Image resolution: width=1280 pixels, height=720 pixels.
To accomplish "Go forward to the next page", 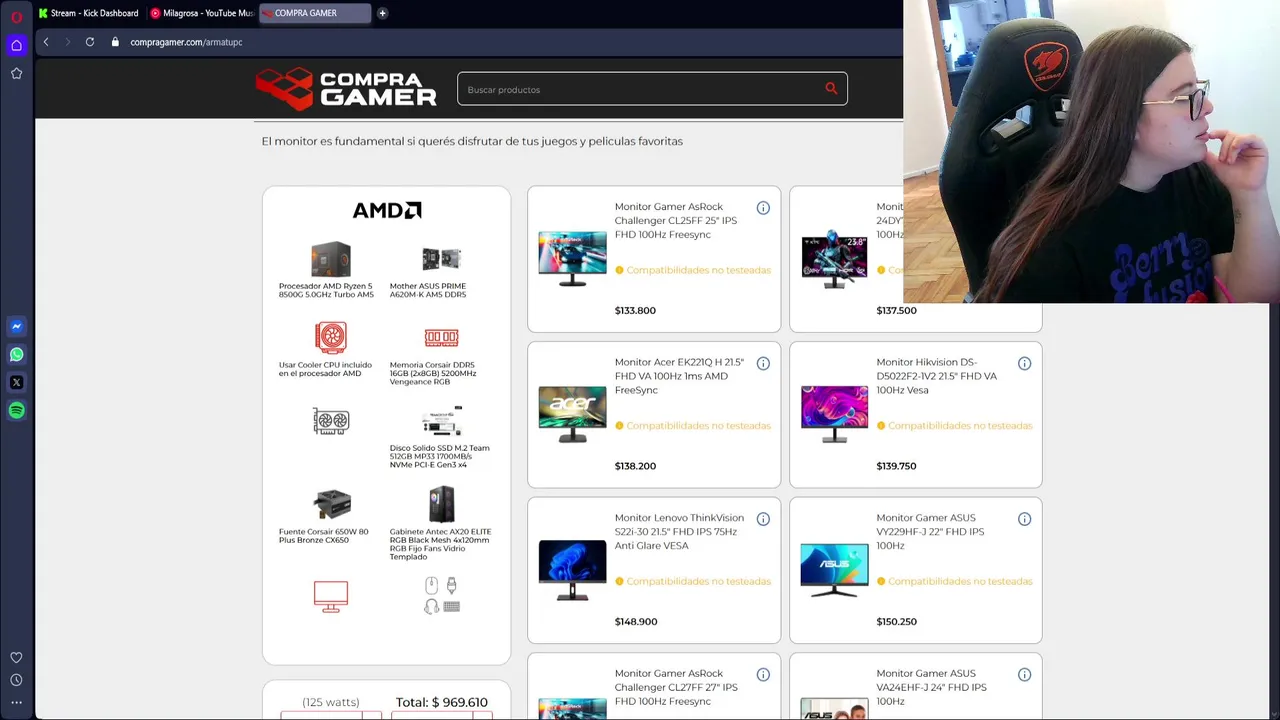I will point(68,42).
